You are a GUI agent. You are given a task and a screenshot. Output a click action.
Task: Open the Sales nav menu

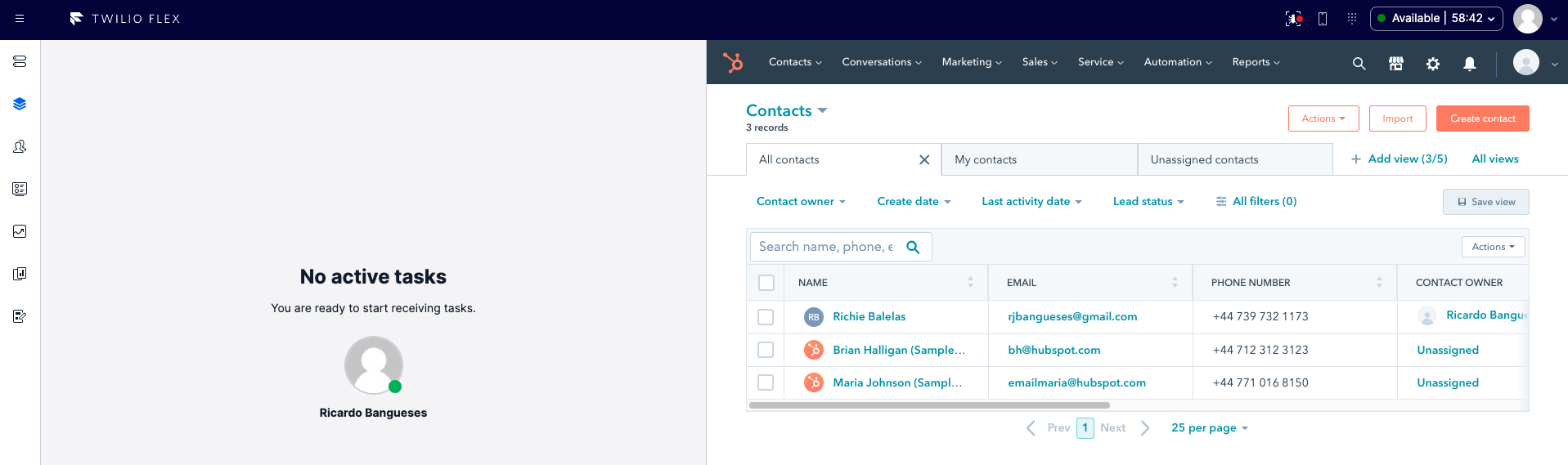click(1040, 62)
